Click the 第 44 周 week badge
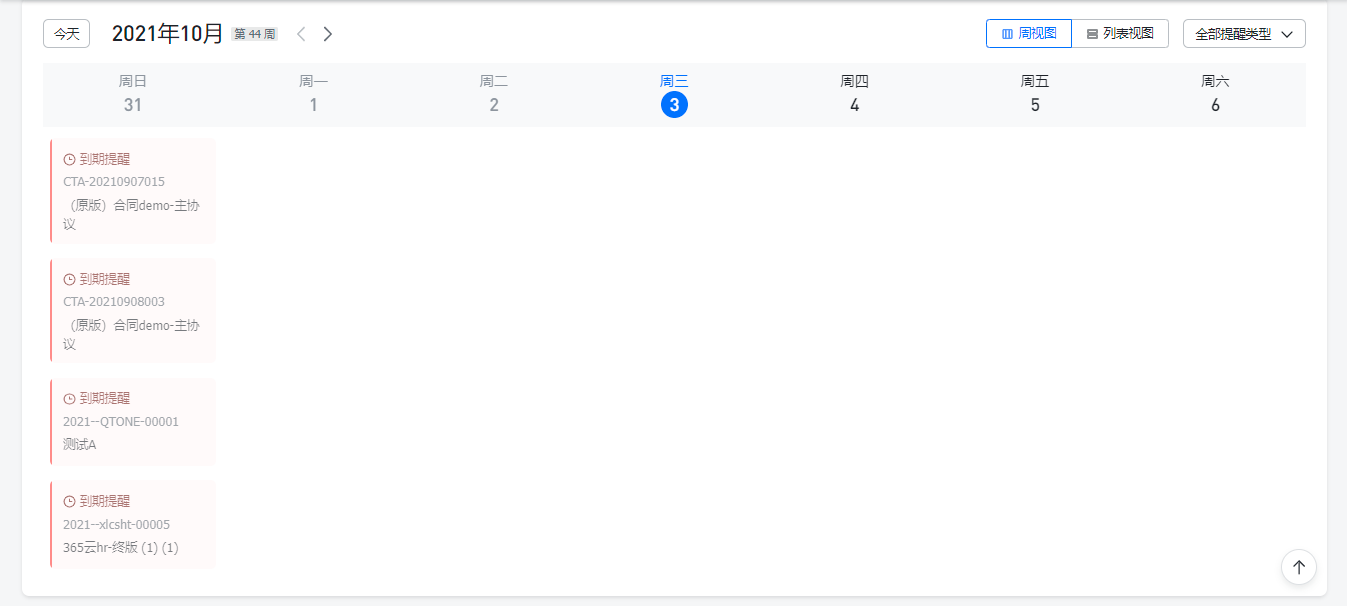The height and width of the screenshot is (606, 1347). (x=254, y=34)
